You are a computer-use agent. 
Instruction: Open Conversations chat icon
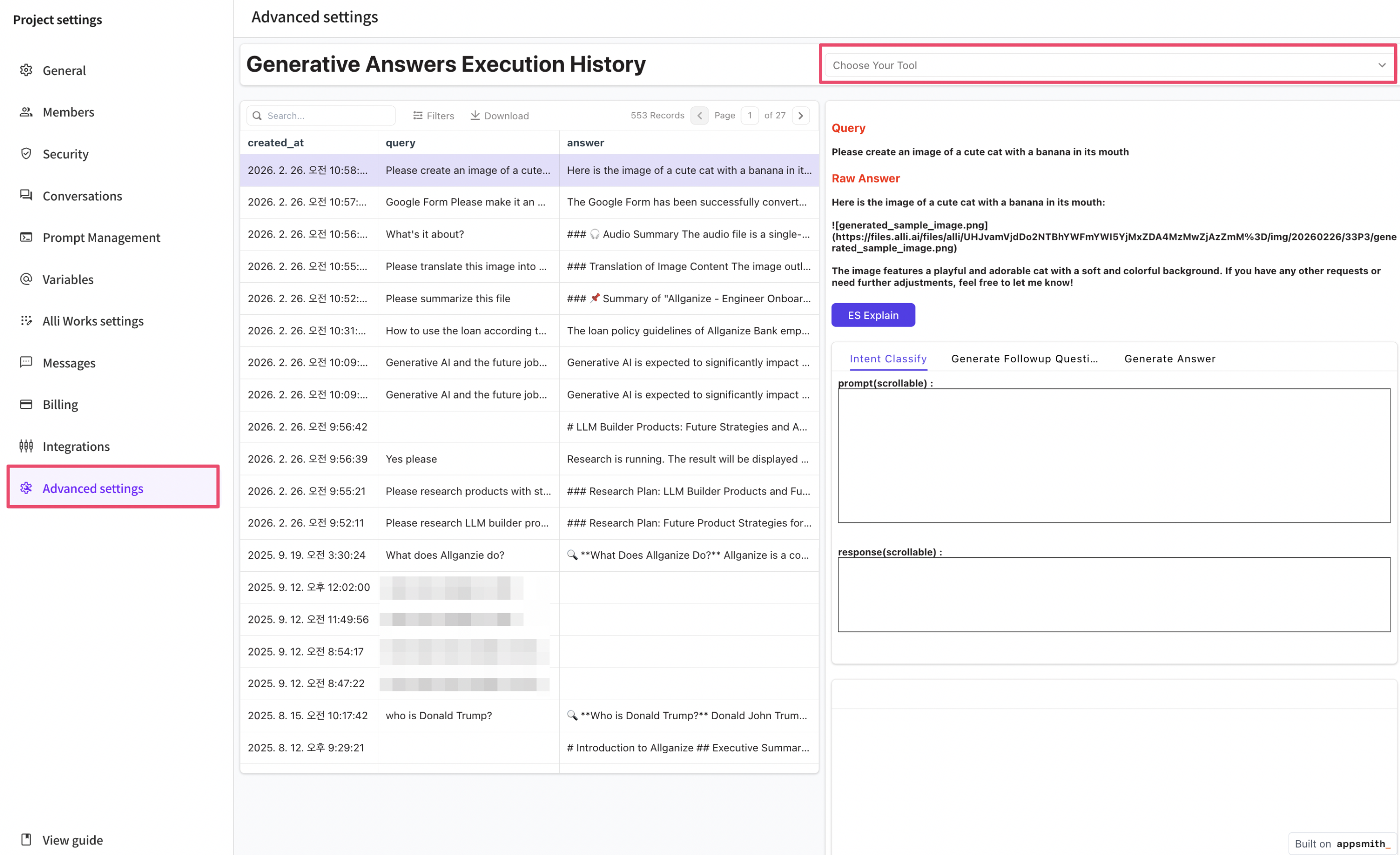click(26, 195)
